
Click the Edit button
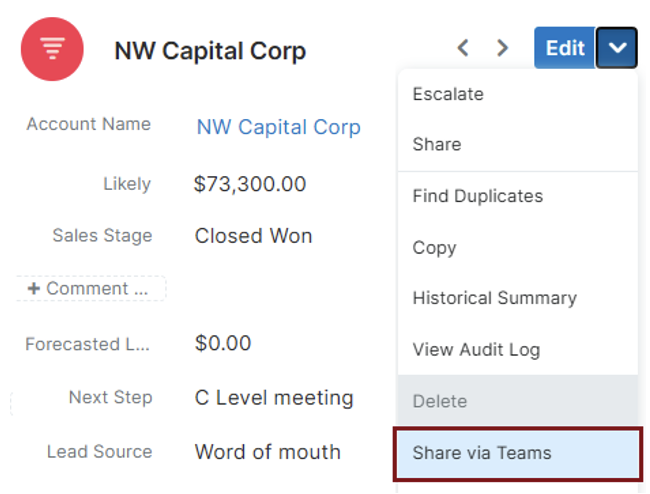[x=564, y=48]
